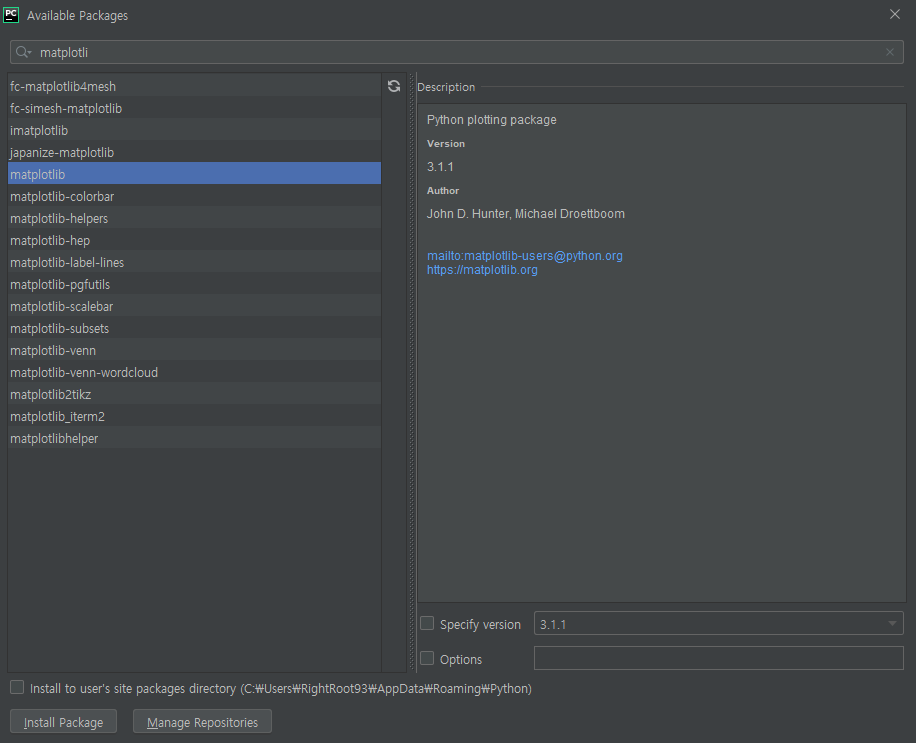Select matplotlib-scalebar package
Screen dimensions: 916x743
point(195,306)
